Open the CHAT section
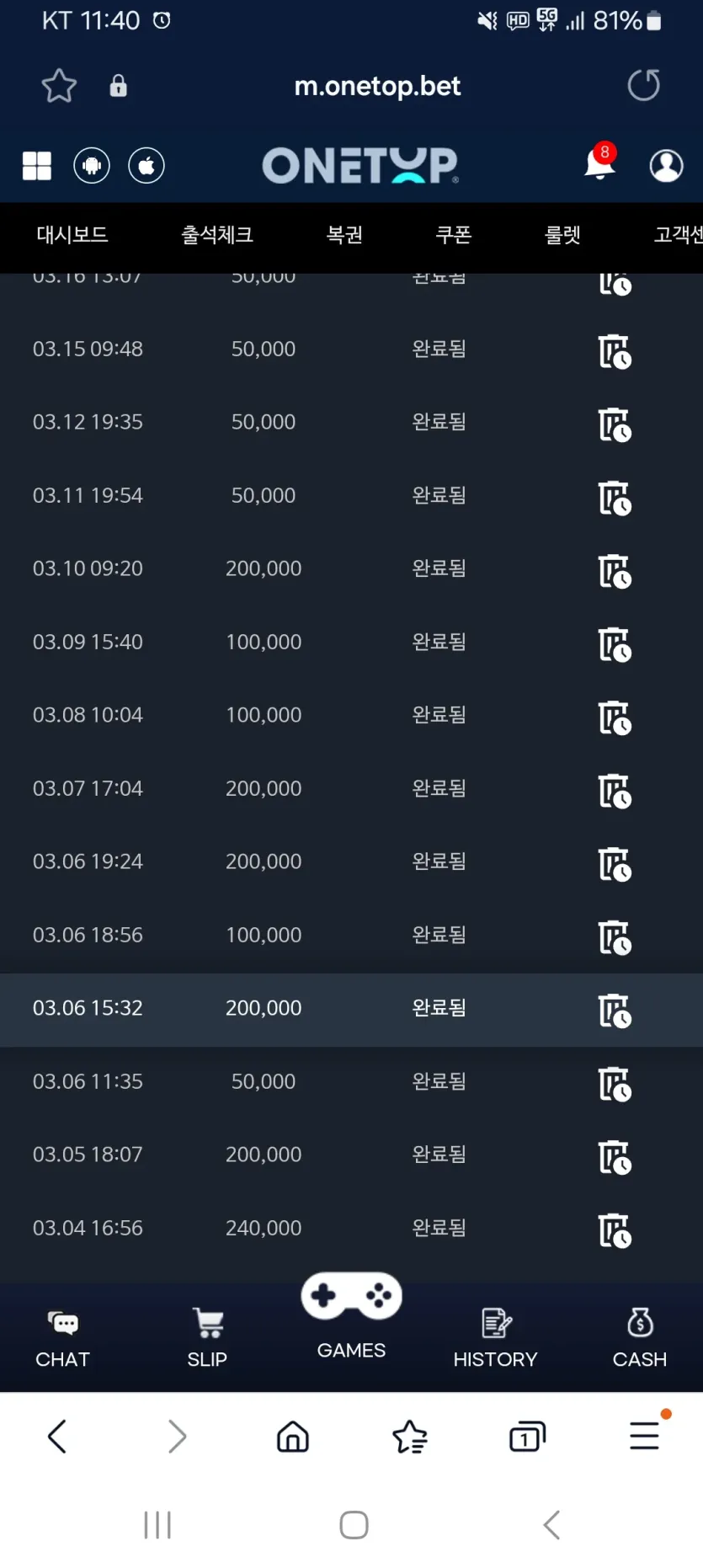The height and width of the screenshot is (1568, 703). [x=62, y=1339]
